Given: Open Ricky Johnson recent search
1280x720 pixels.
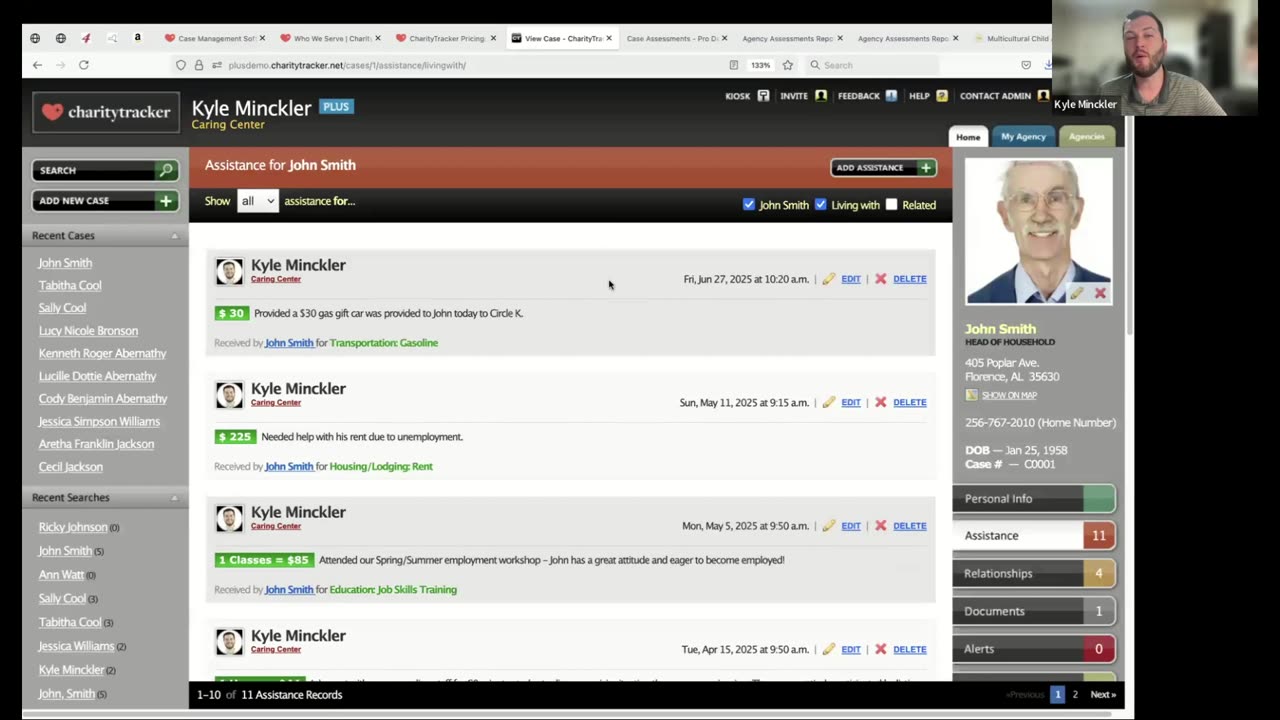Looking at the screenshot, I should (x=73, y=528).
